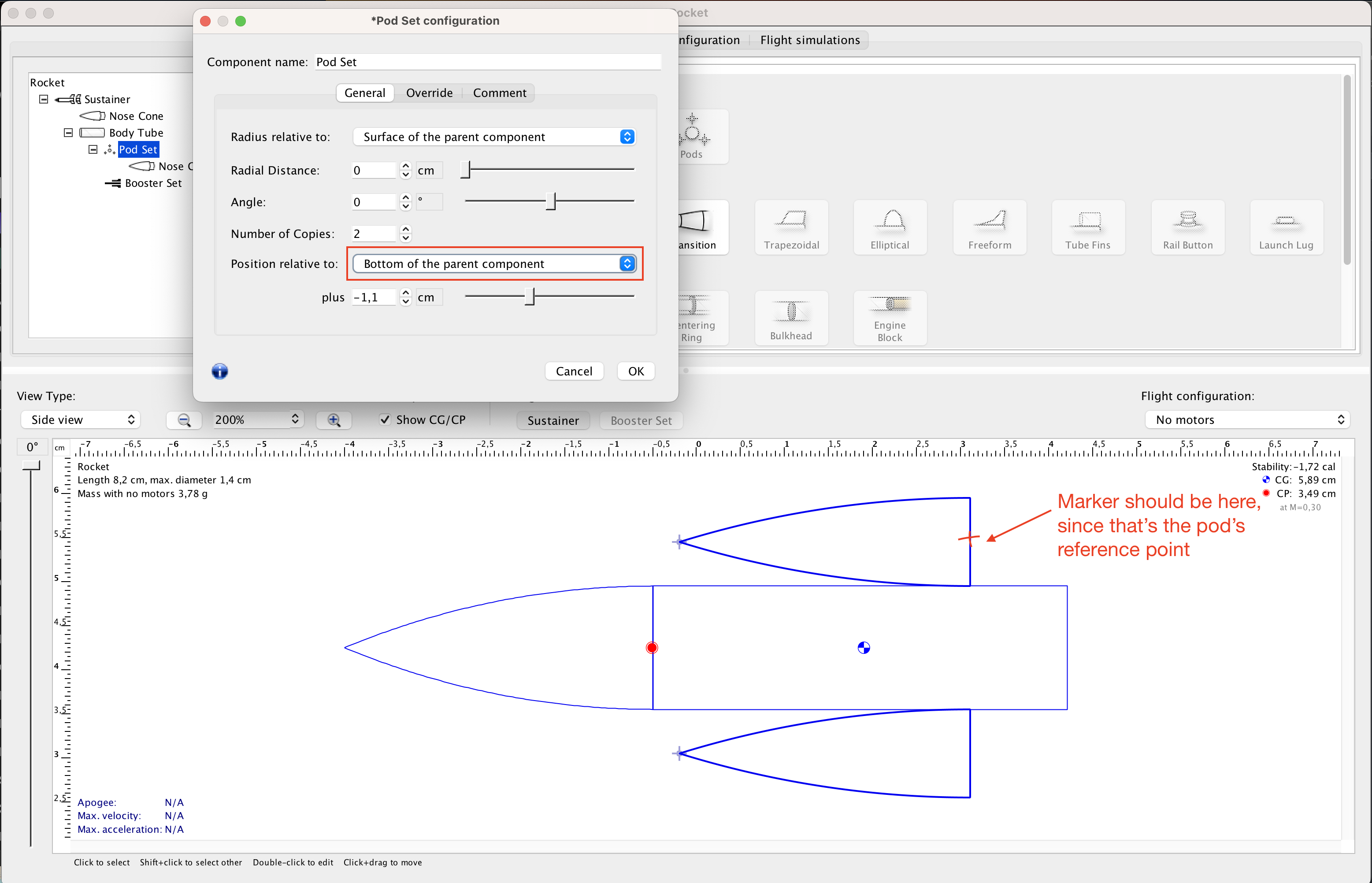Image resolution: width=1372 pixels, height=883 pixels.
Task: Add a Bulkhead component
Action: [791, 318]
